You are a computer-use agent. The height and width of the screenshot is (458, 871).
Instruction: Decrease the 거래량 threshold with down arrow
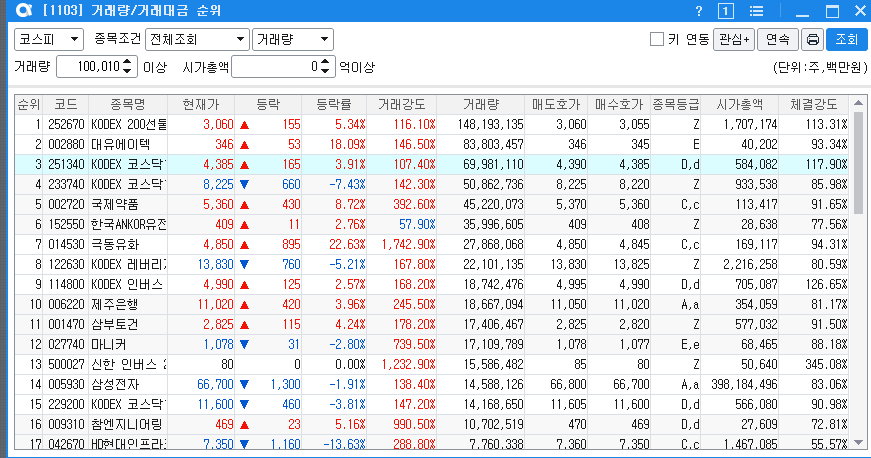[128, 72]
